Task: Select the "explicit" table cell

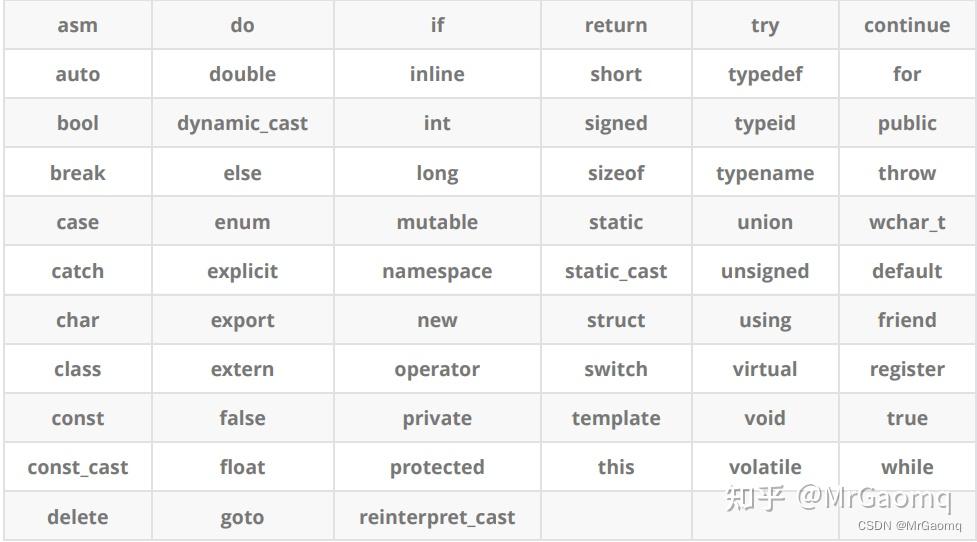Action: coord(242,271)
